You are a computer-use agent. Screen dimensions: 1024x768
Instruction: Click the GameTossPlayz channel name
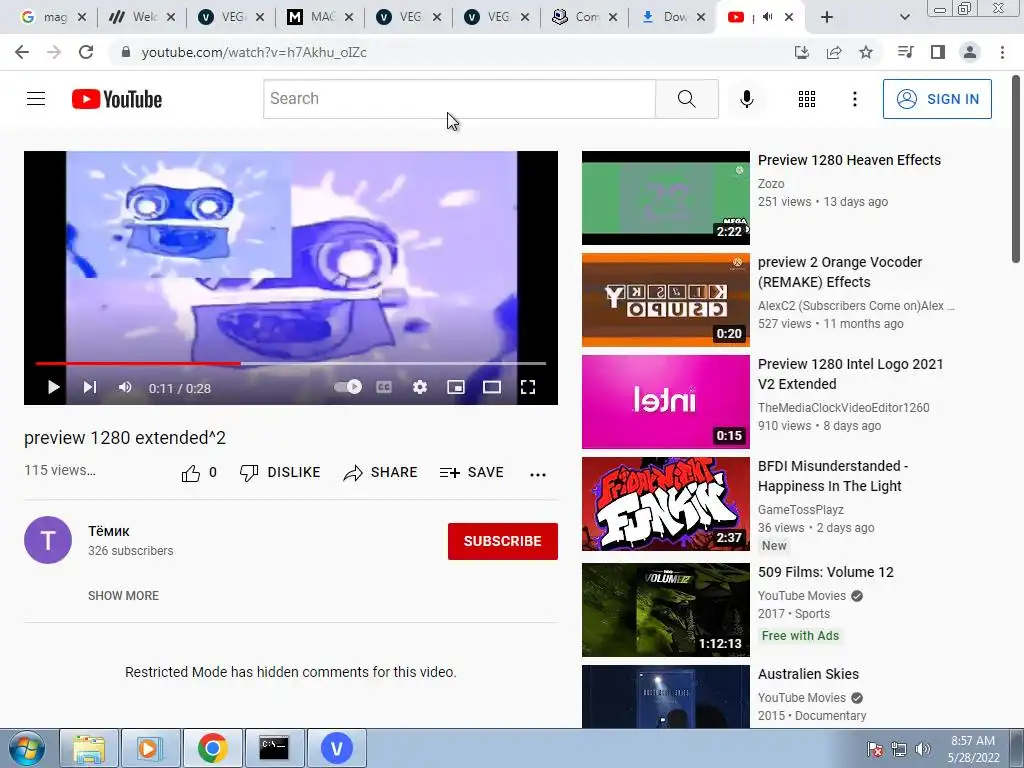point(801,509)
